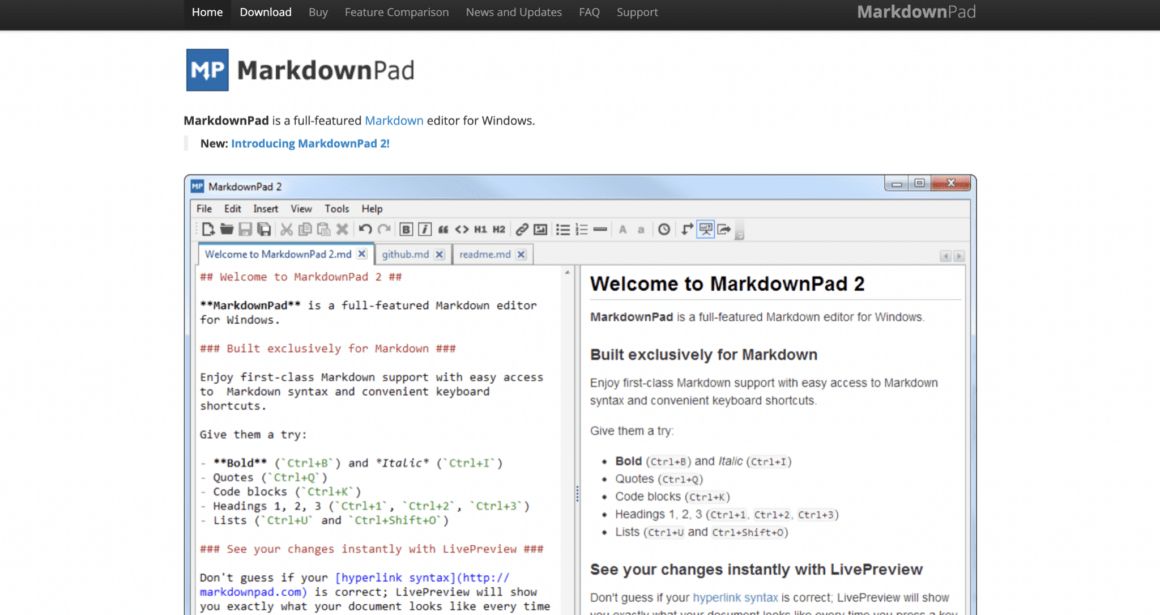Open the View menu
Image resolution: width=1160 pixels, height=615 pixels.
[x=301, y=209]
